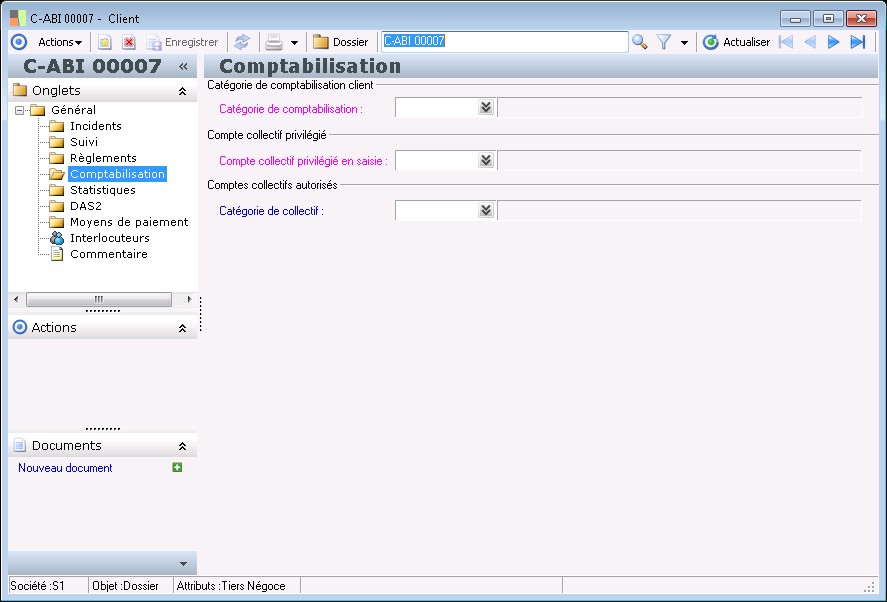Click the sidebar bottom down arrow

(x=183, y=564)
